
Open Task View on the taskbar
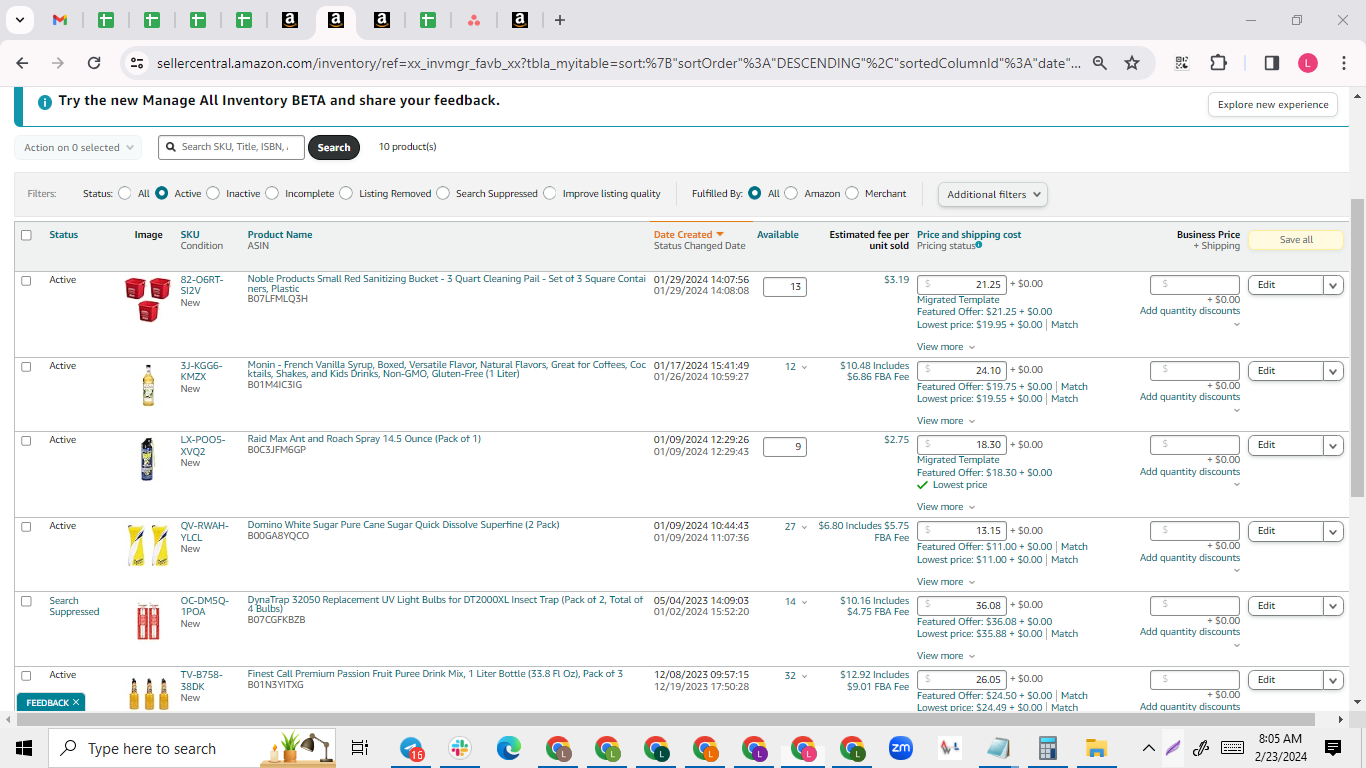tap(360, 748)
